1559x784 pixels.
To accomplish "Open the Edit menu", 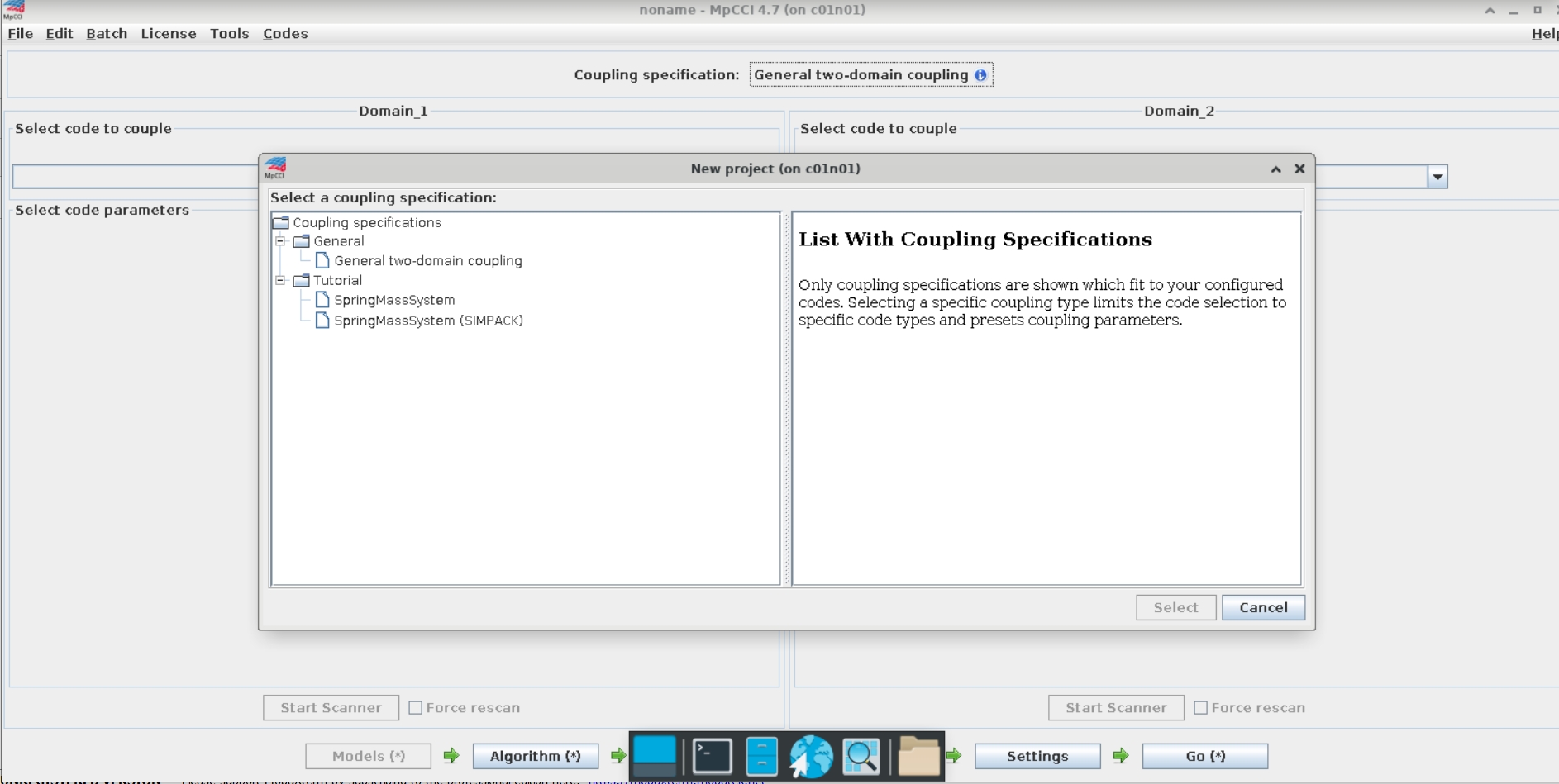I will pyautogui.click(x=59, y=34).
